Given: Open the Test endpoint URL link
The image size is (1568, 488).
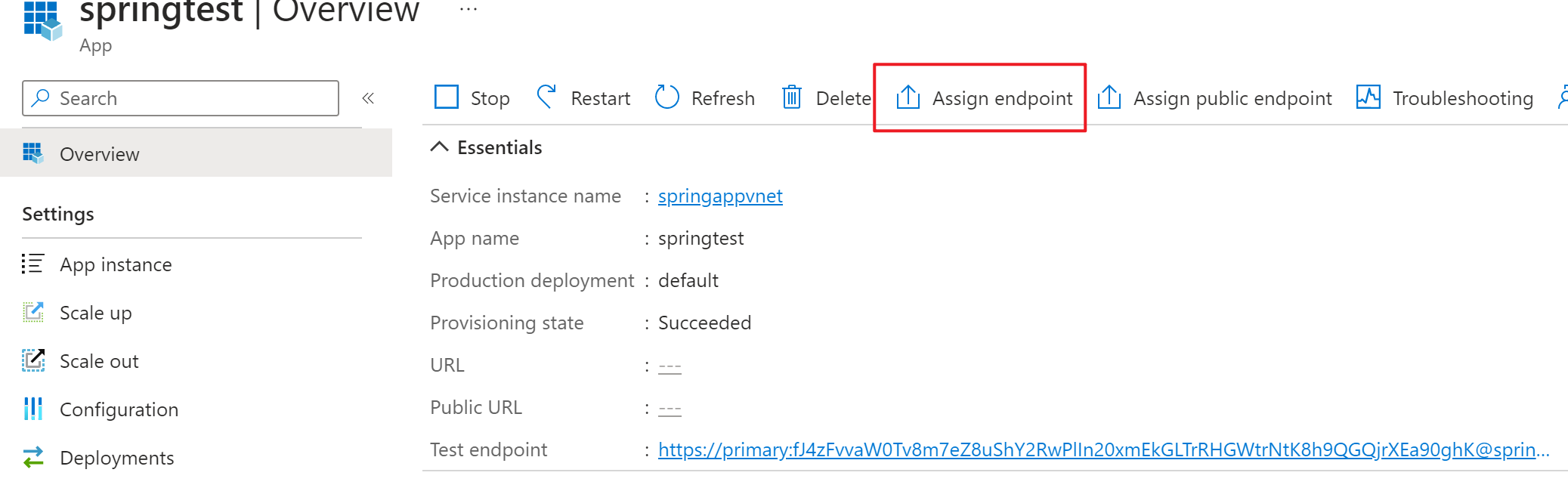Looking at the screenshot, I should coord(1103,449).
